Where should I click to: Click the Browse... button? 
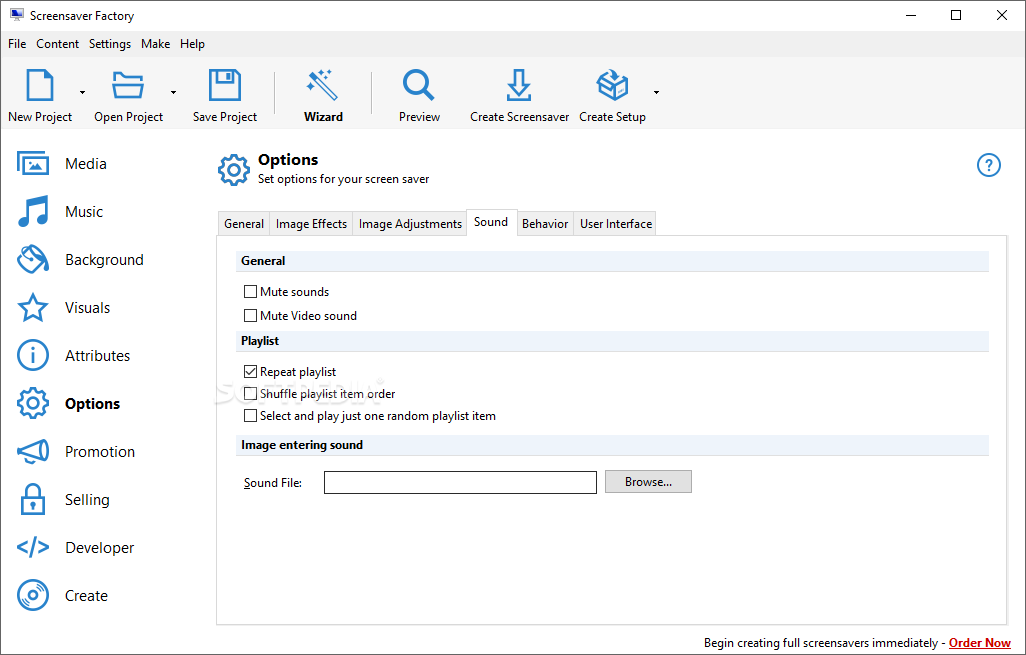click(648, 482)
